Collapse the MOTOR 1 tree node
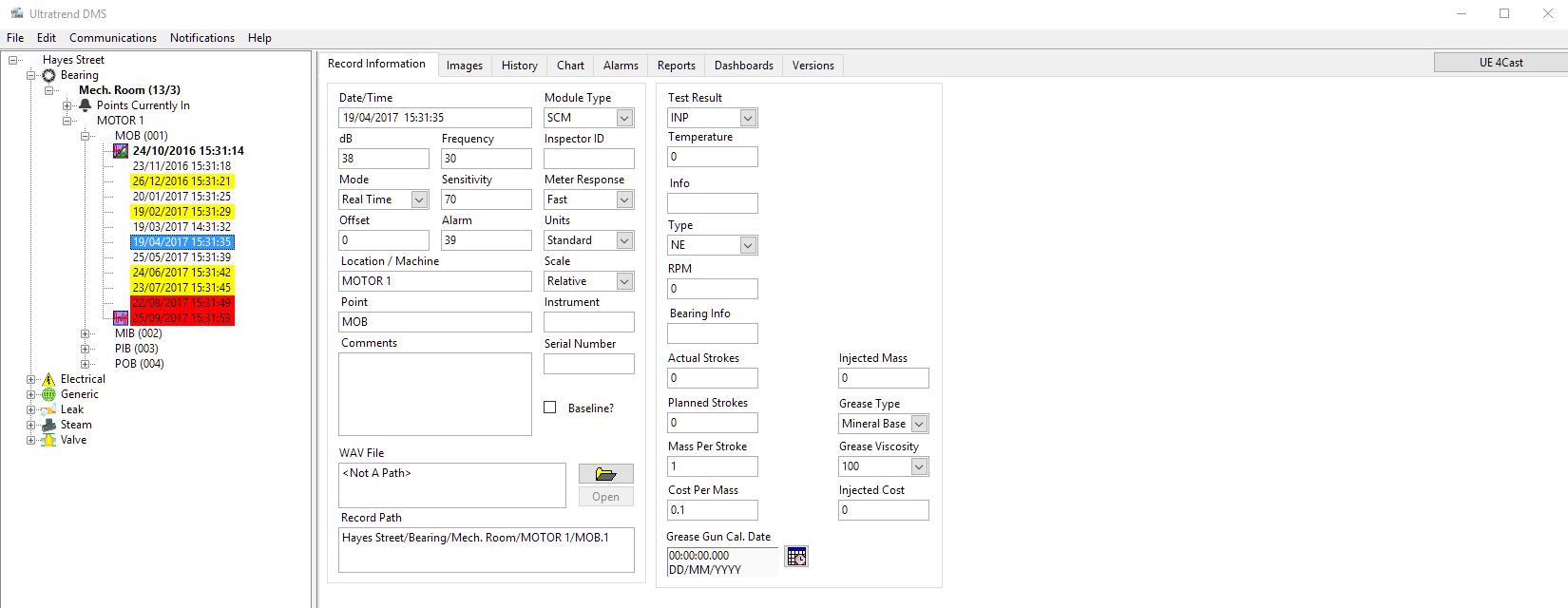 pyautogui.click(x=67, y=121)
